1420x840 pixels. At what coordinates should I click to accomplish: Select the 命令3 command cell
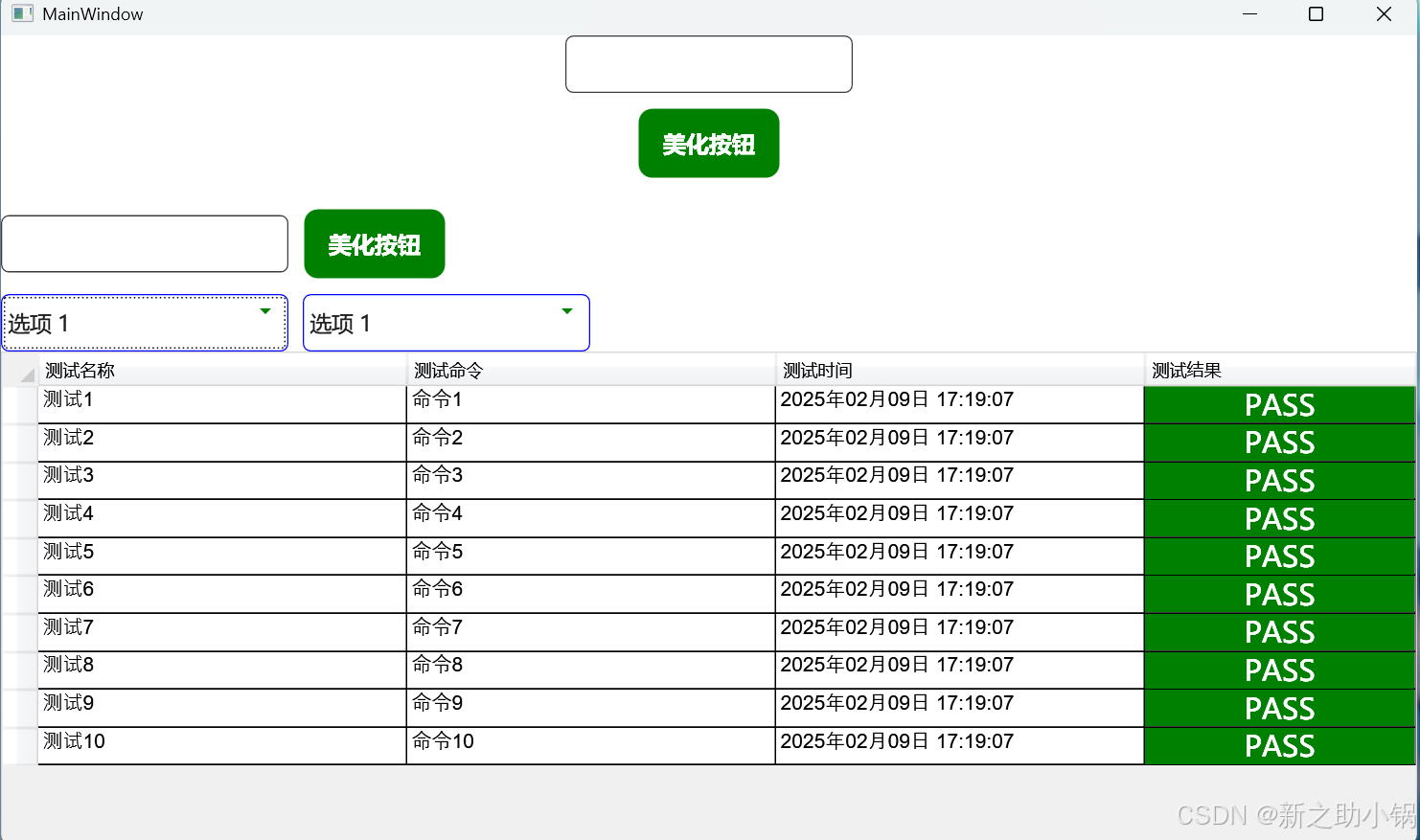[591, 480]
